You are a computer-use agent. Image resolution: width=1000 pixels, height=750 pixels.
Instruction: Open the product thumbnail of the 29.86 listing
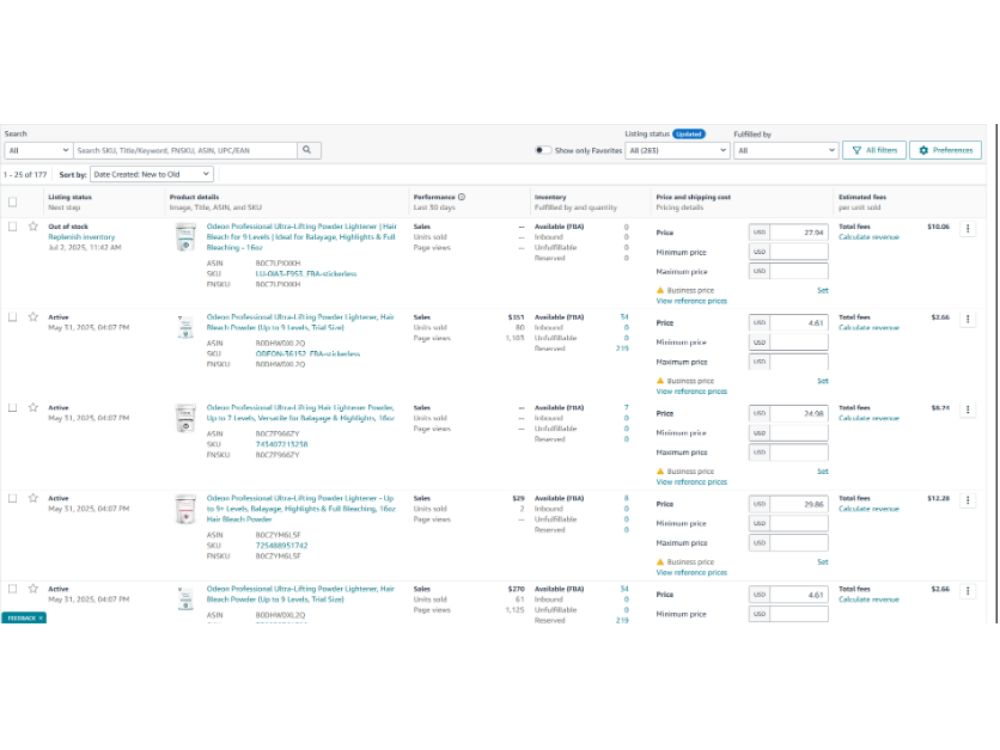pos(186,509)
